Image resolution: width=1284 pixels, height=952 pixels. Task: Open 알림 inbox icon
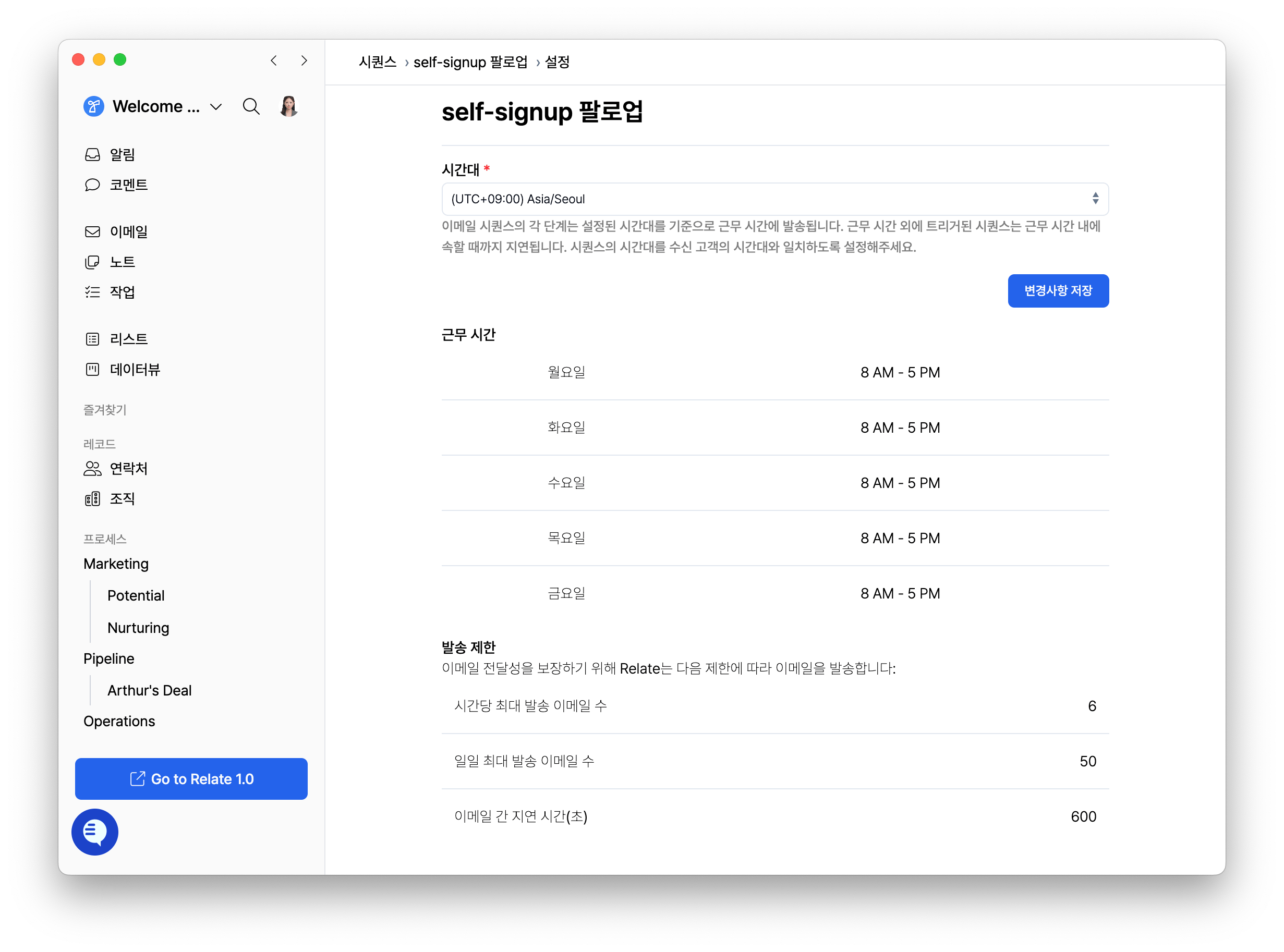point(92,154)
